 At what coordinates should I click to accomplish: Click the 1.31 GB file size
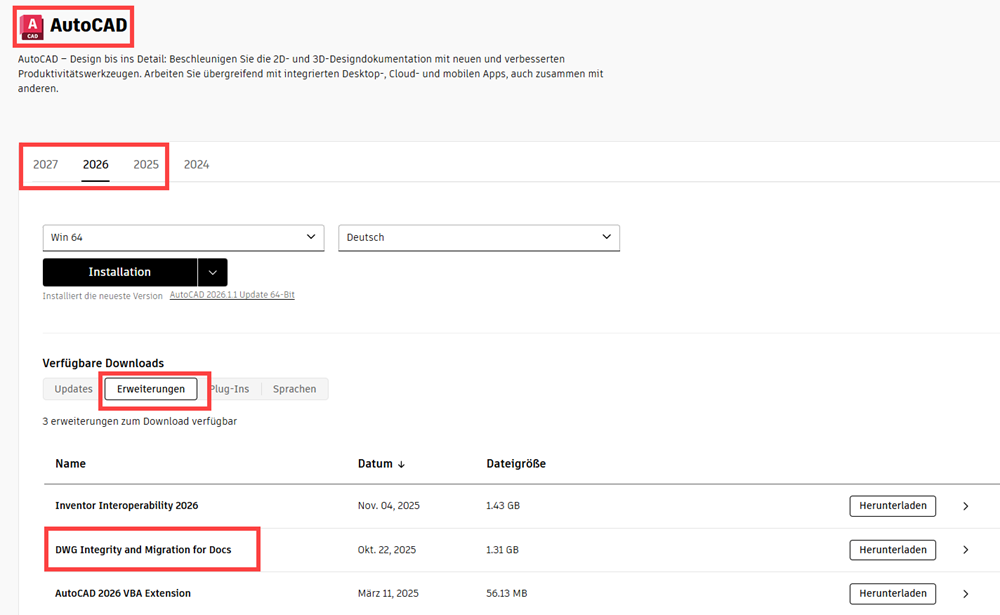(502, 550)
